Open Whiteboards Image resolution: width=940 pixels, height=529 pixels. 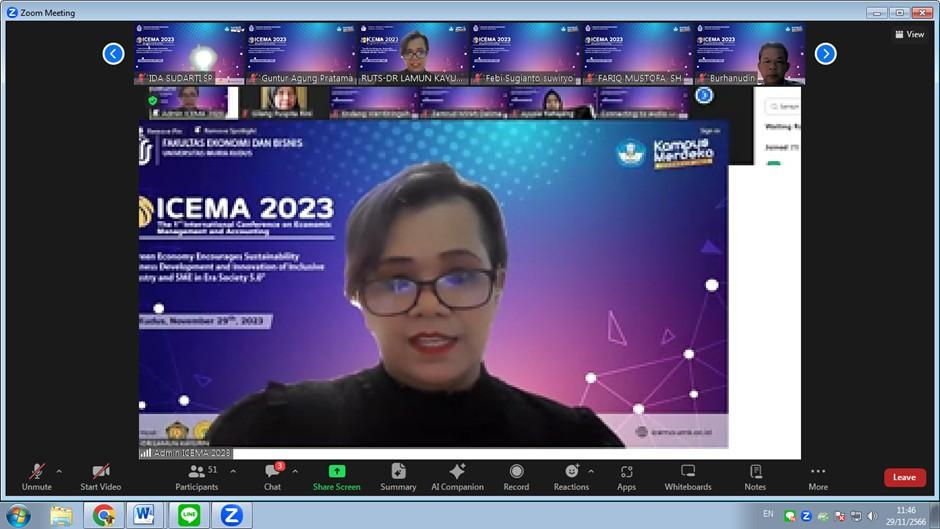click(x=688, y=477)
